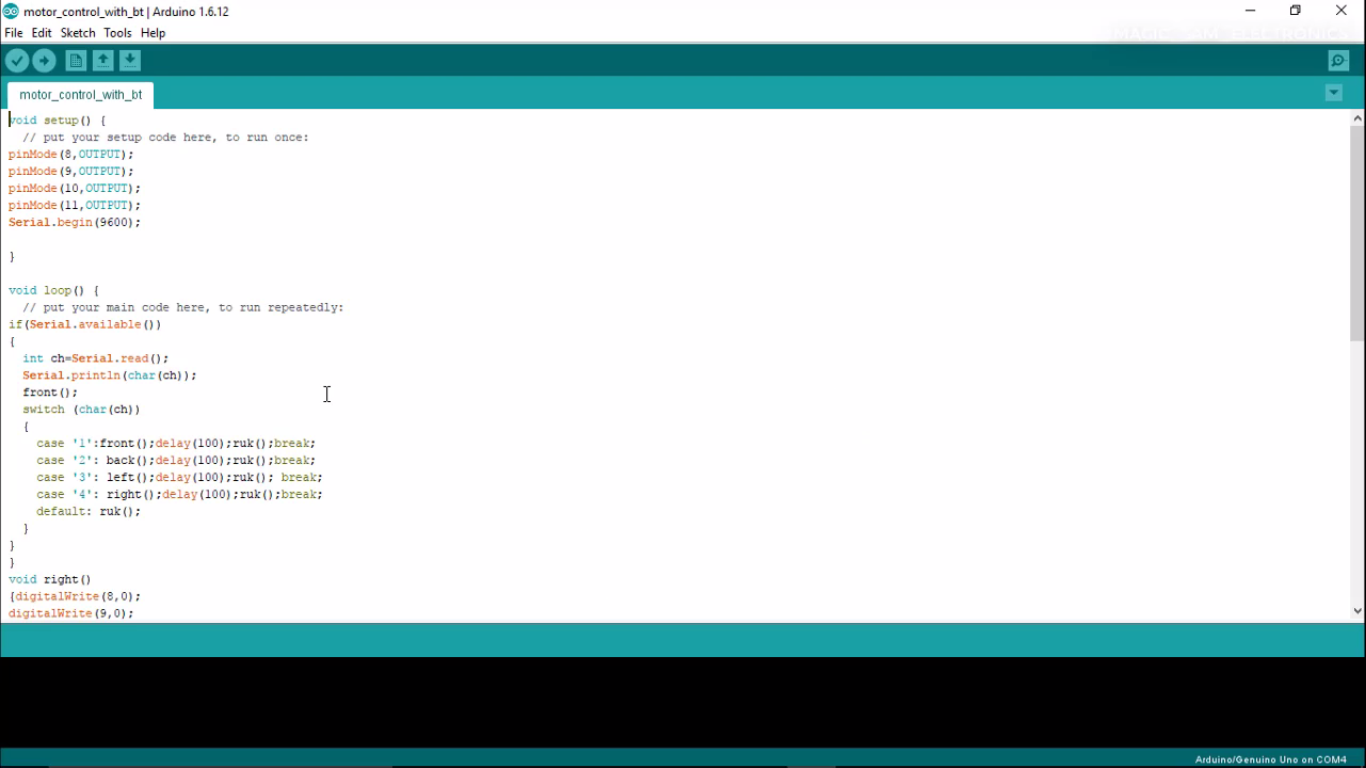Click the Arduino logo in the title bar
This screenshot has width=1366, height=768.
(10, 11)
